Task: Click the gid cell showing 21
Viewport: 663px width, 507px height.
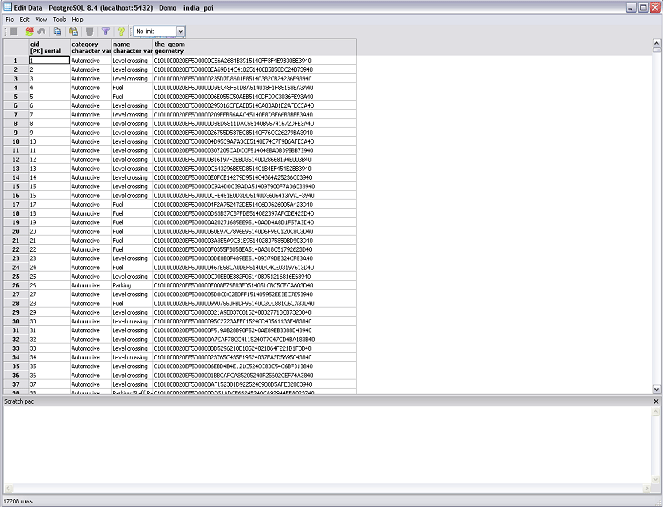Action: [x=49, y=241]
